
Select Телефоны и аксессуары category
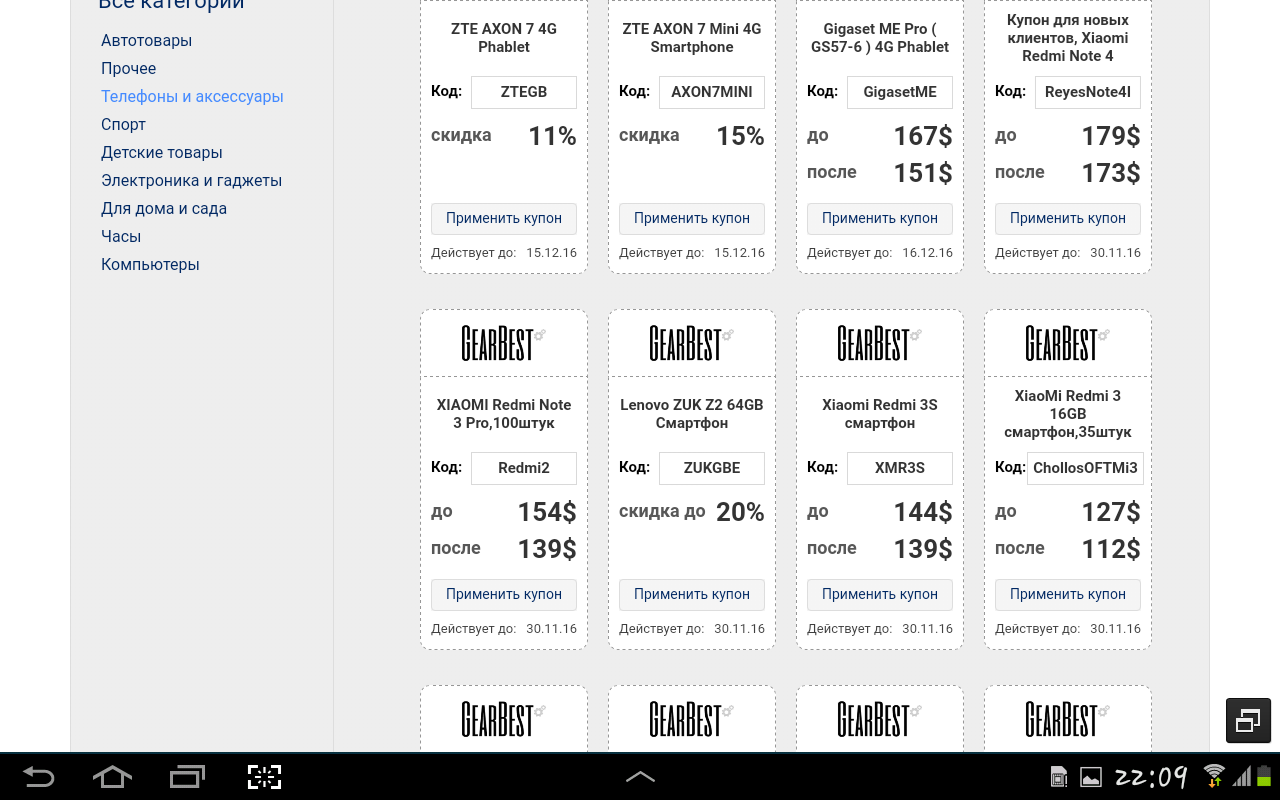[192, 96]
